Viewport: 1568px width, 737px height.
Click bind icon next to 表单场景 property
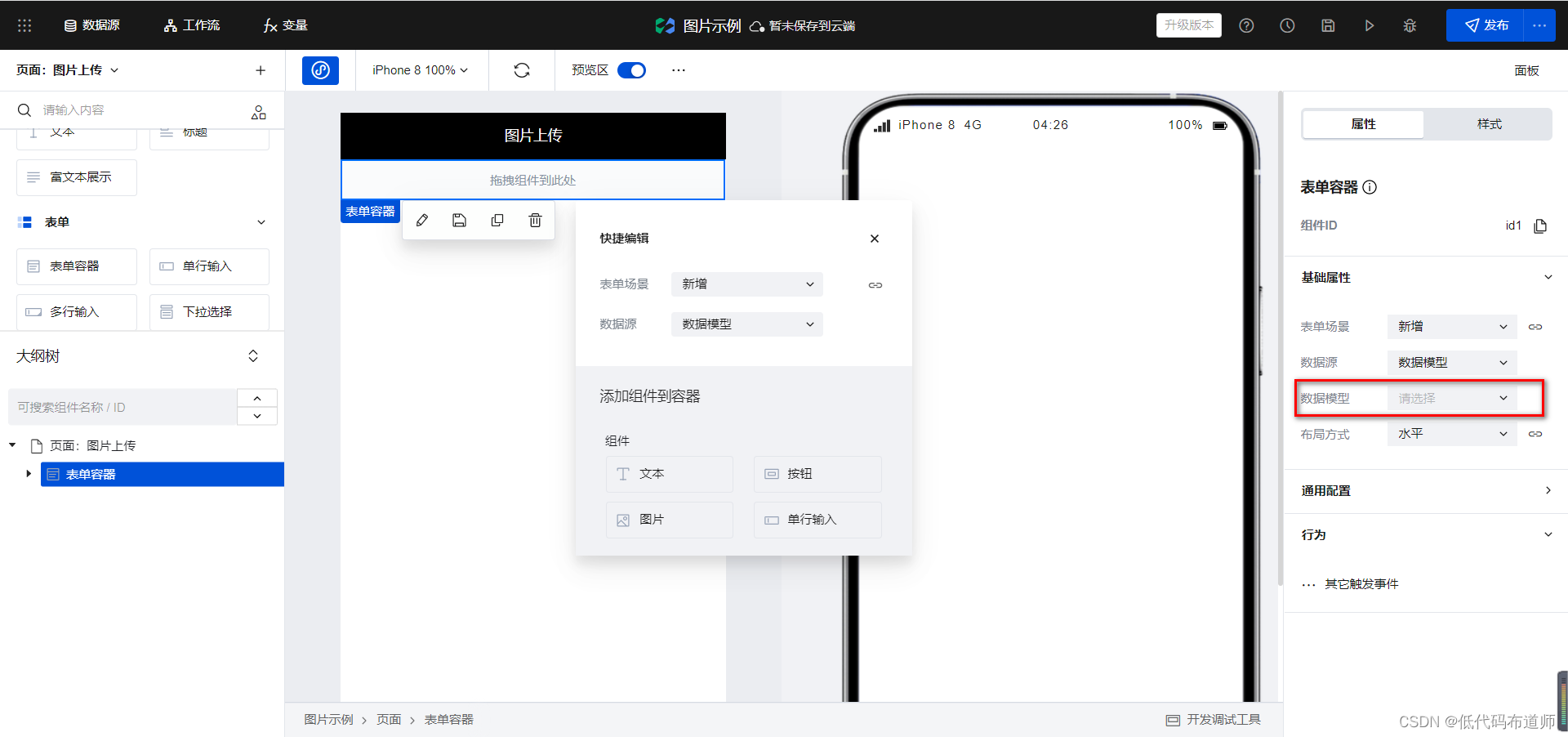pos(1535,327)
